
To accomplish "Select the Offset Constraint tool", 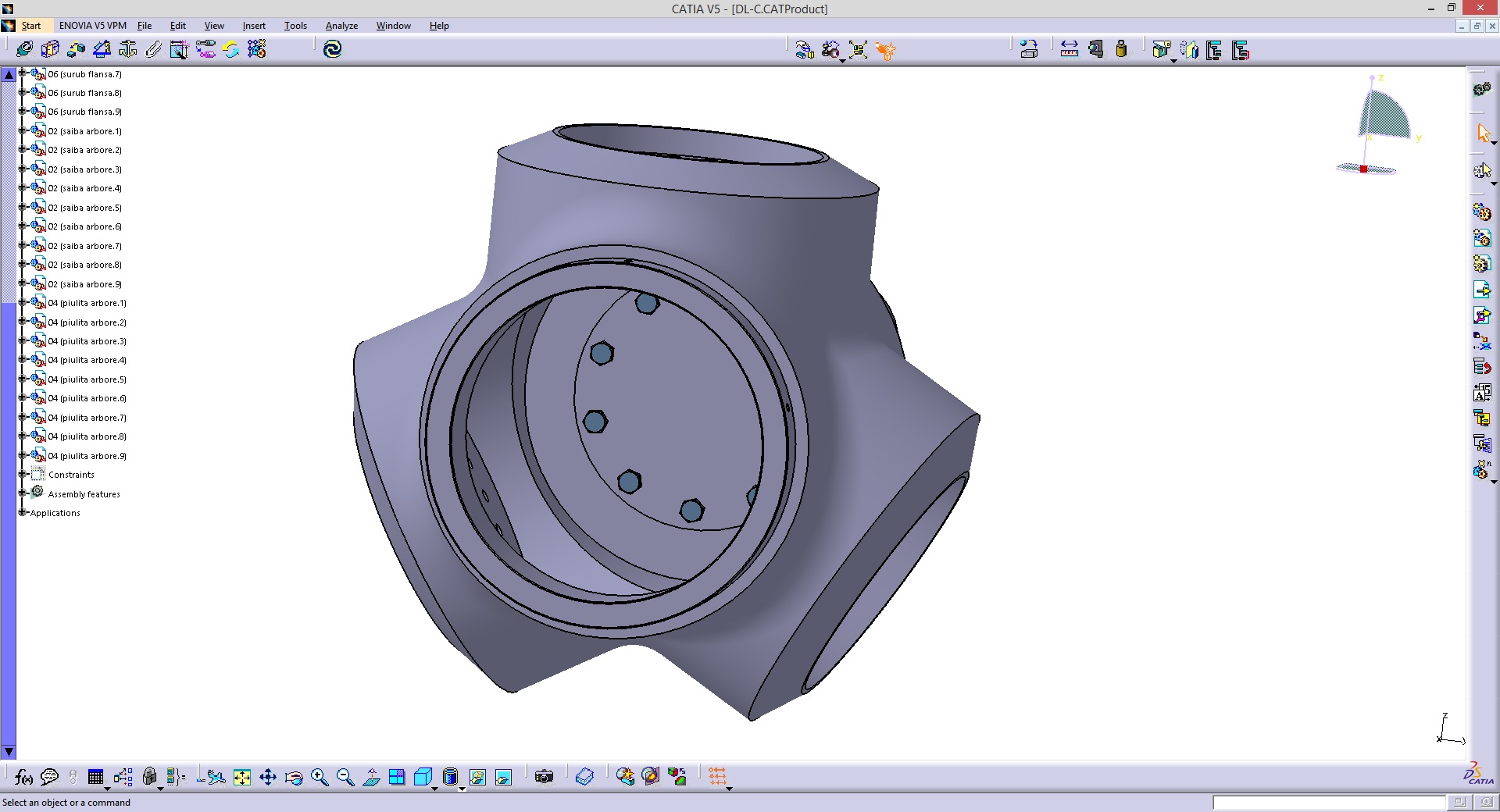I will click(76, 50).
